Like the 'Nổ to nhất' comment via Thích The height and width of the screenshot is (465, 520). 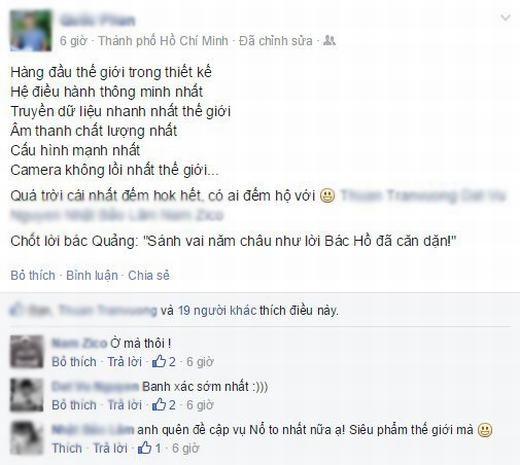point(67,448)
